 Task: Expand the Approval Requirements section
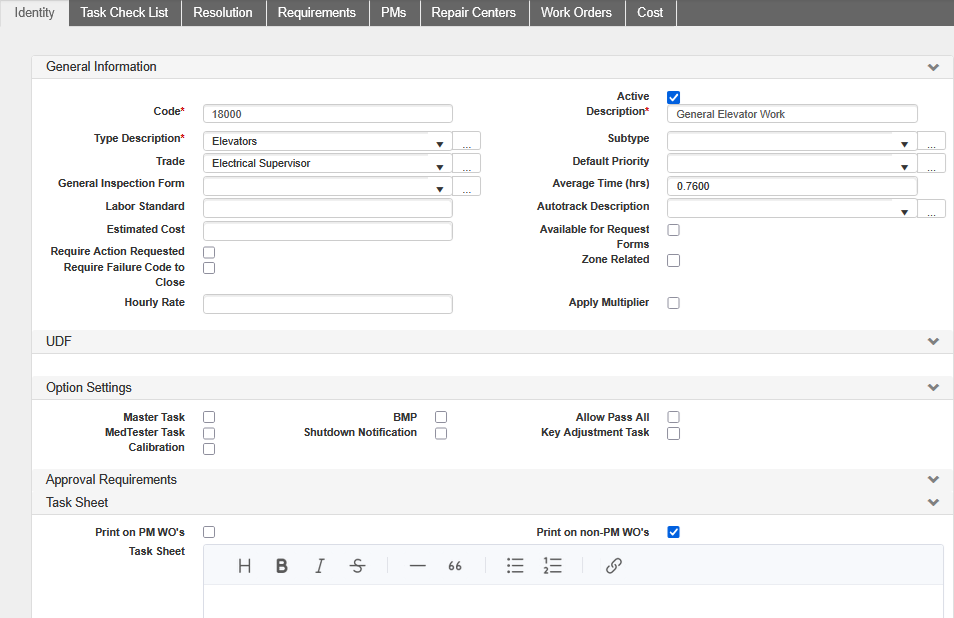(933, 480)
